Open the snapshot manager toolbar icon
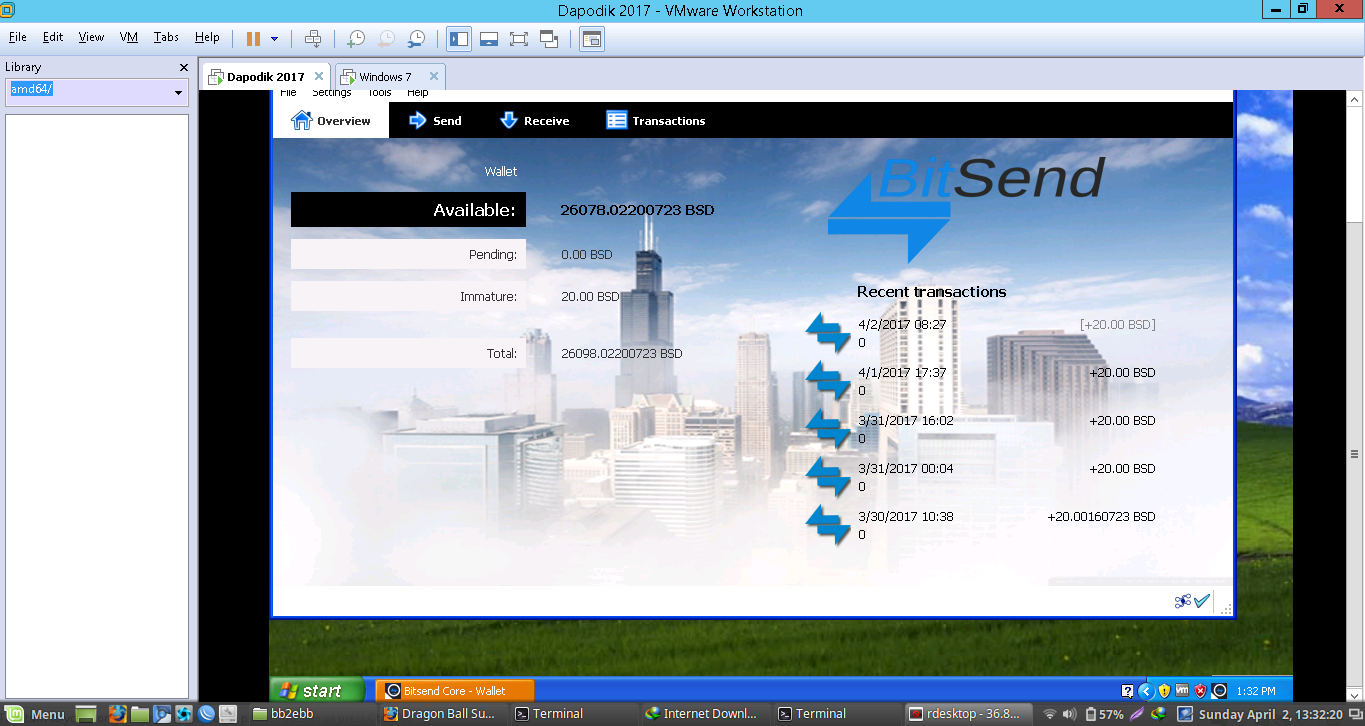Image resolution: width=1365 pixels, height=726 pixels. [x=416, y=39]
